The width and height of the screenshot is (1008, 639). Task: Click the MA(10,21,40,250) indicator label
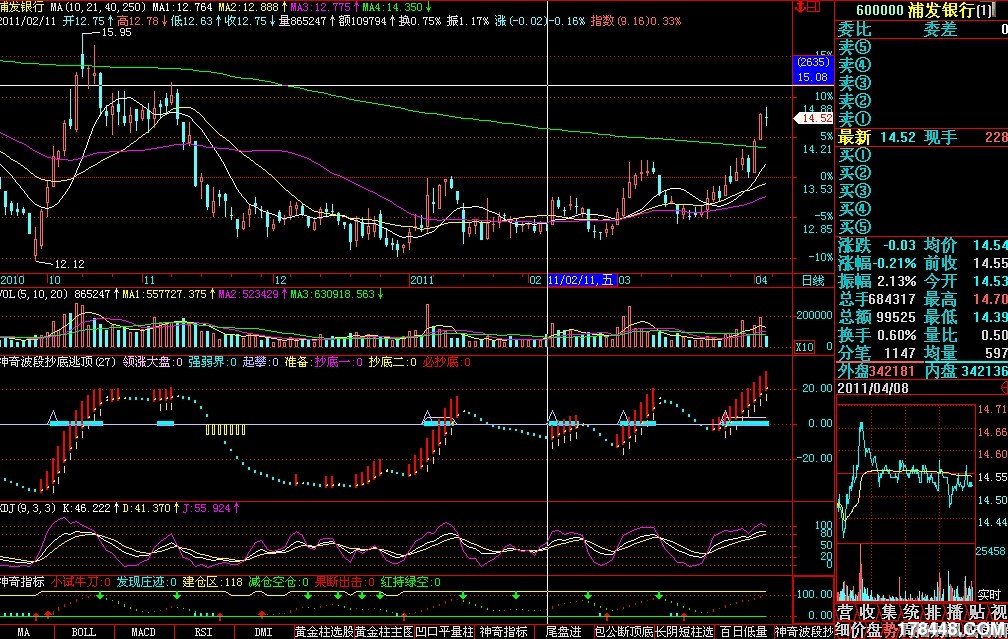click(100, 7)
